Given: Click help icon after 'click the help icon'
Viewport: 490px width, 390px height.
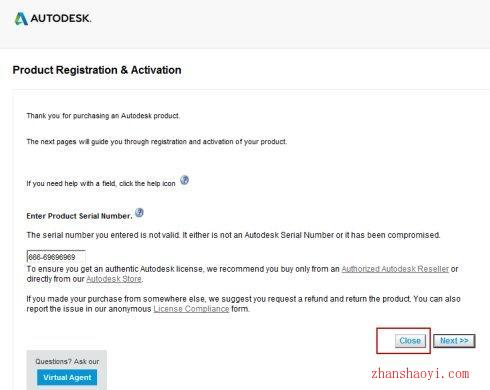Looking at the screenshot, I should [184, 180].
